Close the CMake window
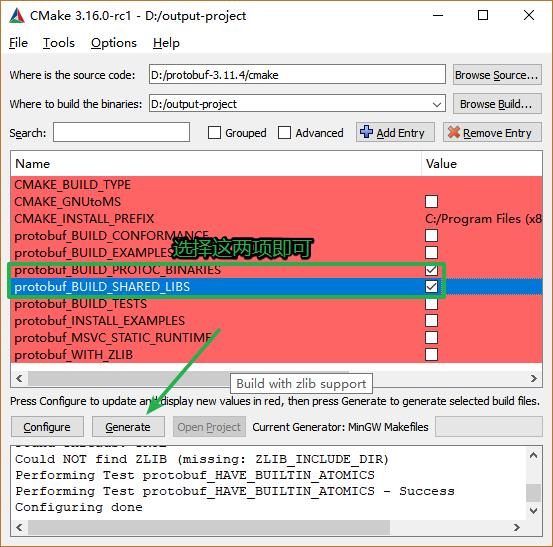553x547 pixels. tap(529, 16)
